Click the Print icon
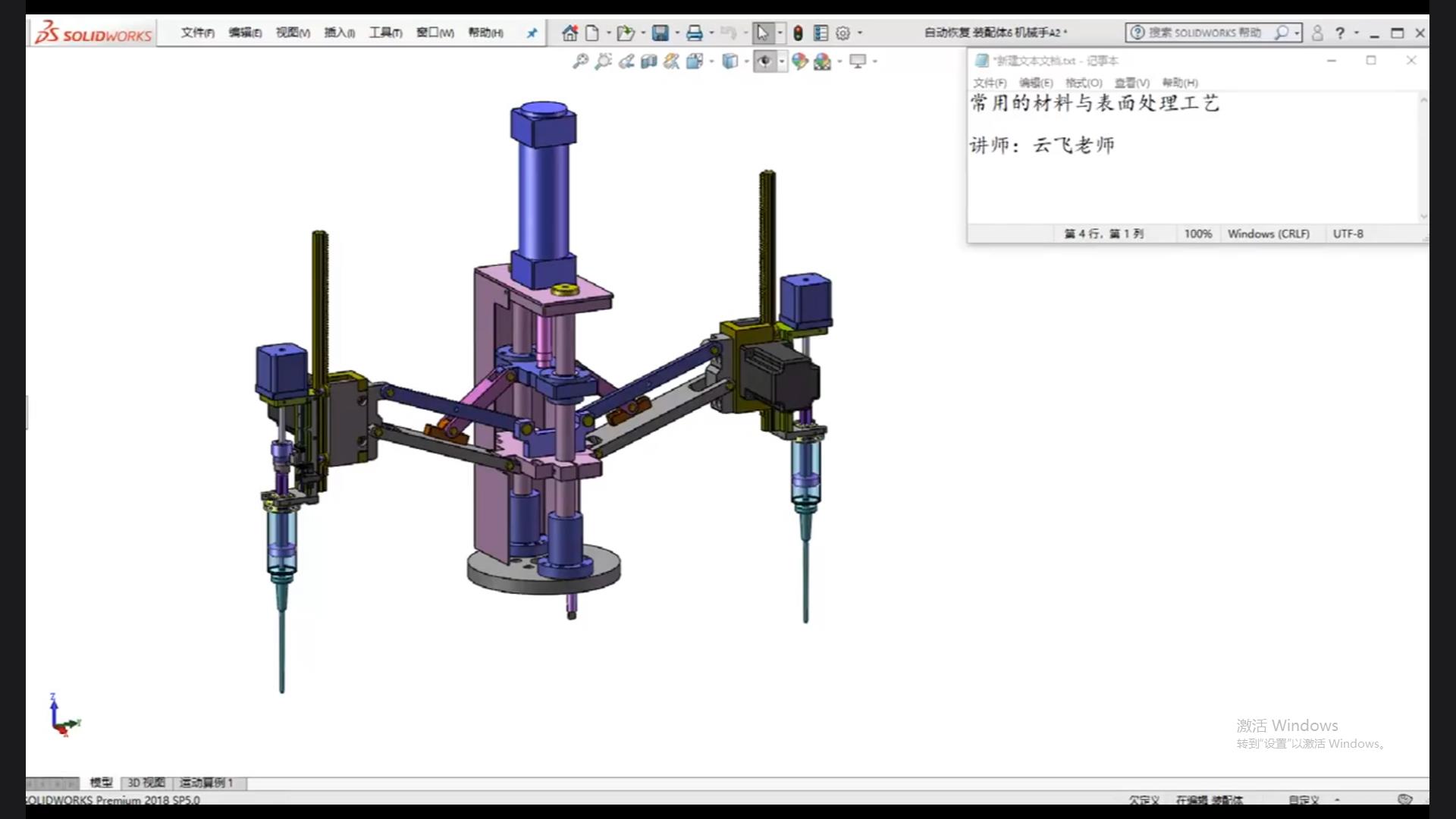This screenshot has width=1456, height=819. coord(694,33)
